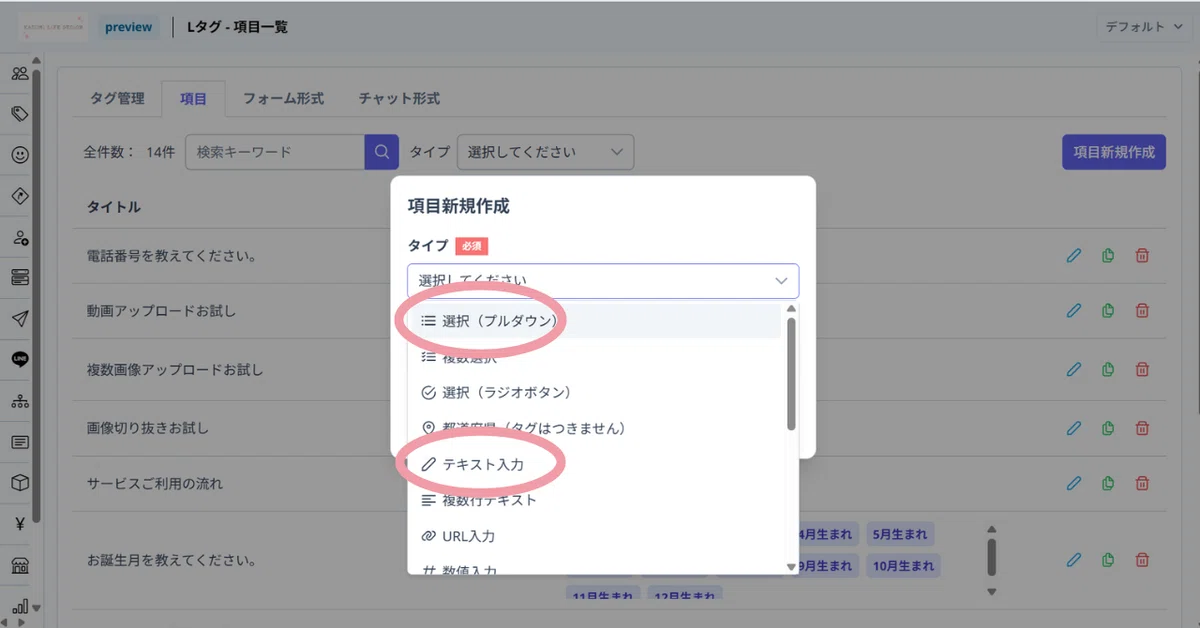Open the user settings sidebar icon

point(20,237)
